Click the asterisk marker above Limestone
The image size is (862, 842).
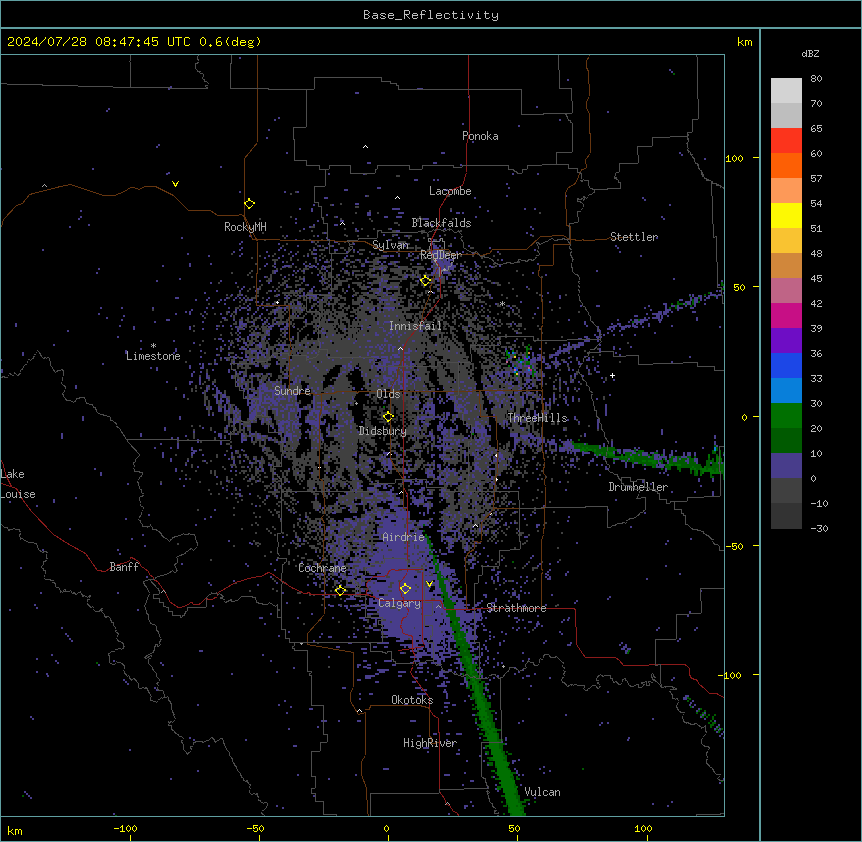[153, 346]
